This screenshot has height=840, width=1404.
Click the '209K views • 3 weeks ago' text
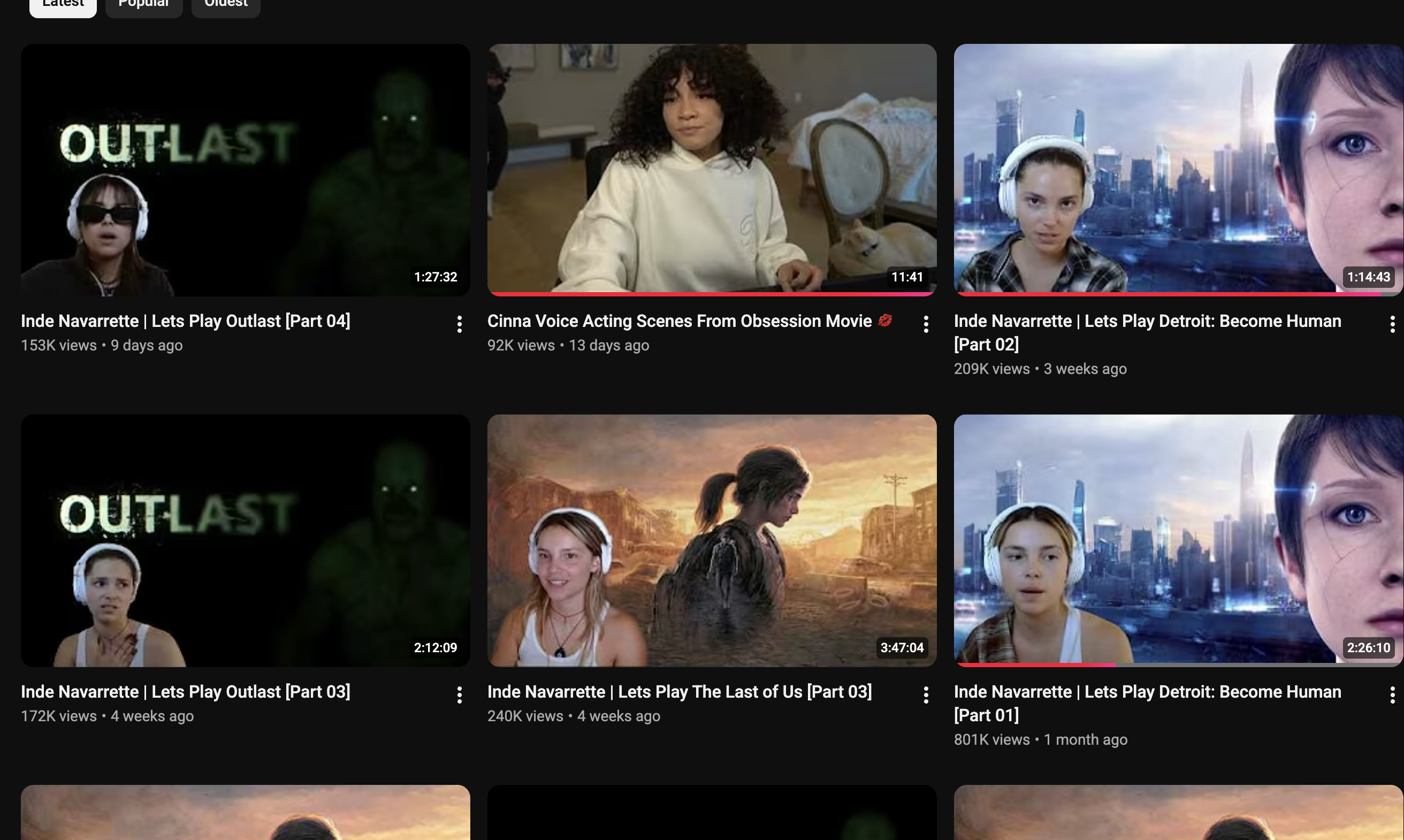click(1040, 369)
